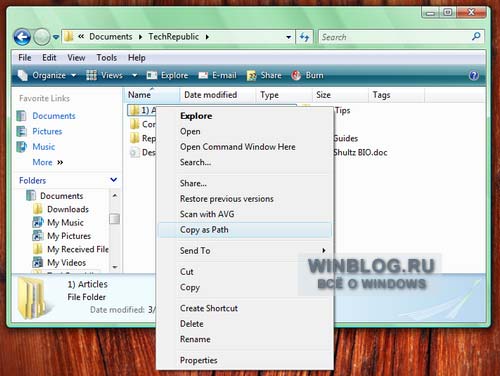Choose Rename in the context menu
Screen dimensions: 500x376
245,339
